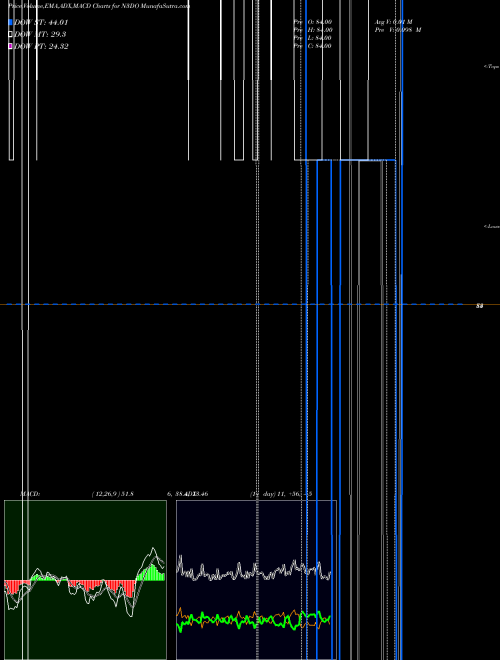Viewport: 500px width, 660px height.
Task: Click the ADX value label above the ADX panel
Action: 187,494
